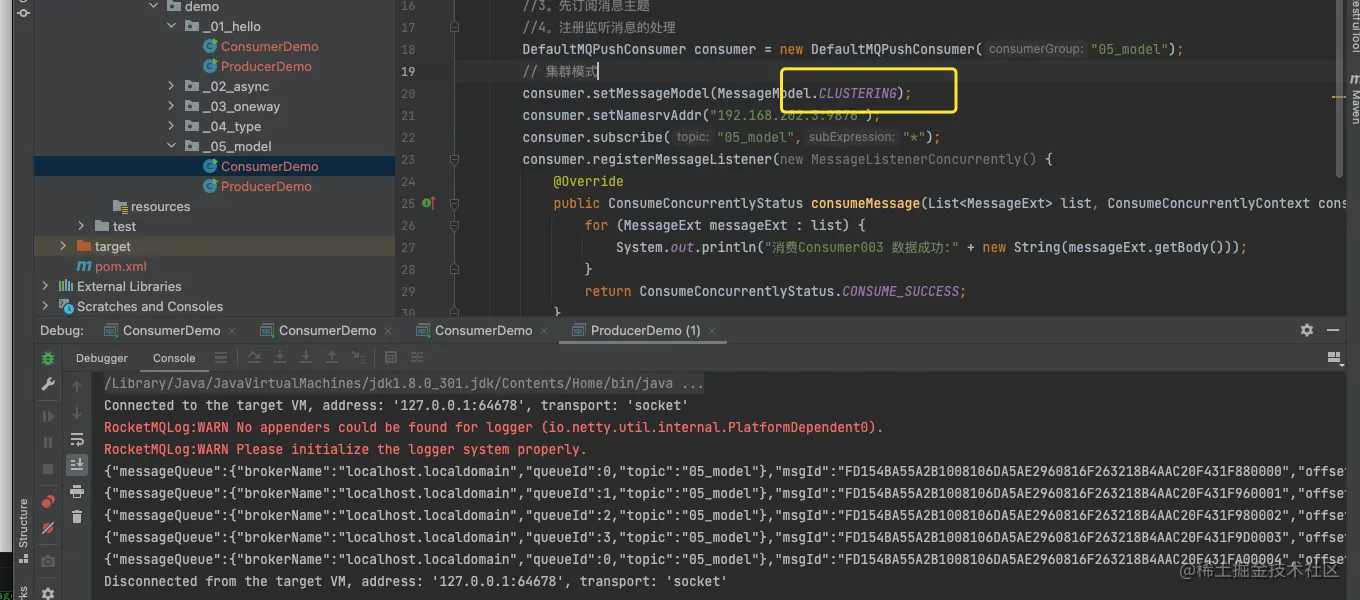Click the Step Out icon
This screenshot has height=600, width=1360.
click(x=332, y=358)
